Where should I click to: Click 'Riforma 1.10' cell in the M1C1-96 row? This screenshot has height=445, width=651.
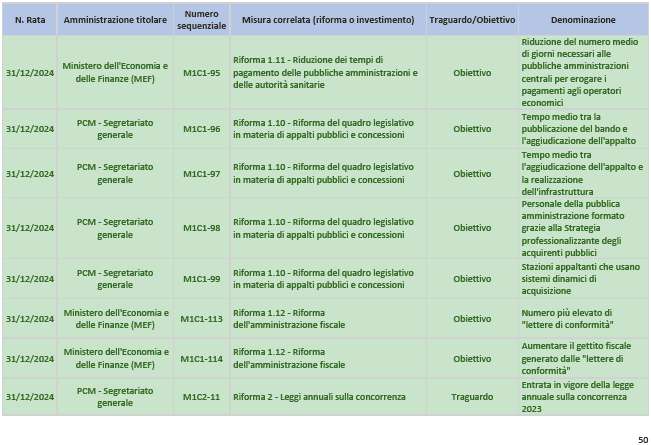click(x=328, y=129)
